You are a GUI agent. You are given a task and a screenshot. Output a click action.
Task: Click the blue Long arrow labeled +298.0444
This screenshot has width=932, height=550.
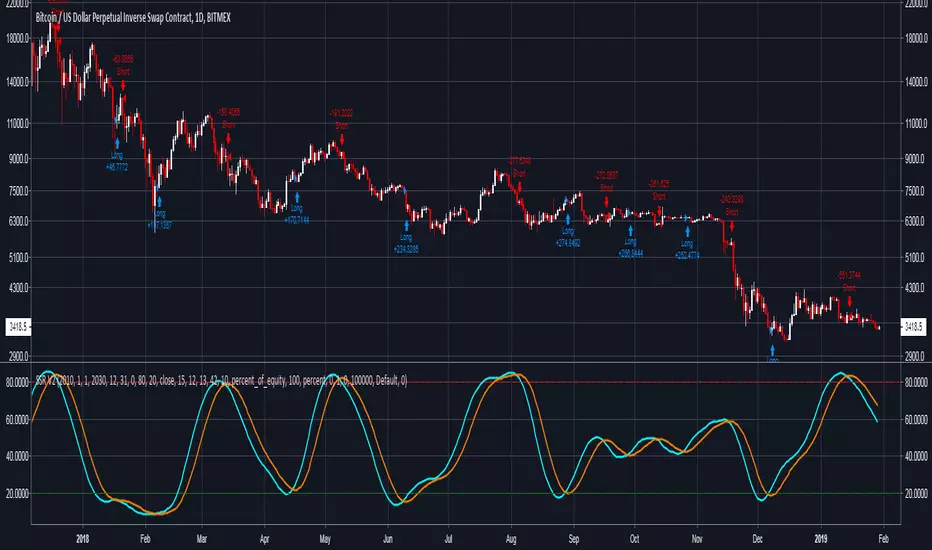[x=629, y=230]
